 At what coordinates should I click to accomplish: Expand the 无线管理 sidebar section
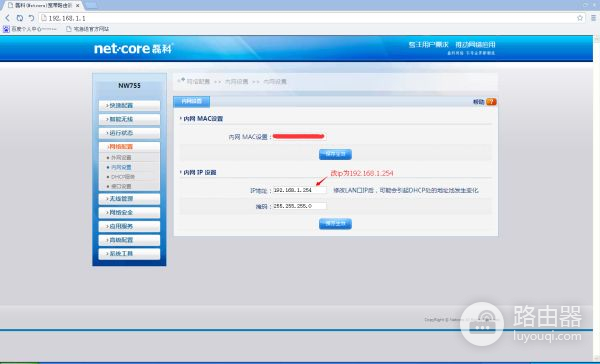(129, 199)
